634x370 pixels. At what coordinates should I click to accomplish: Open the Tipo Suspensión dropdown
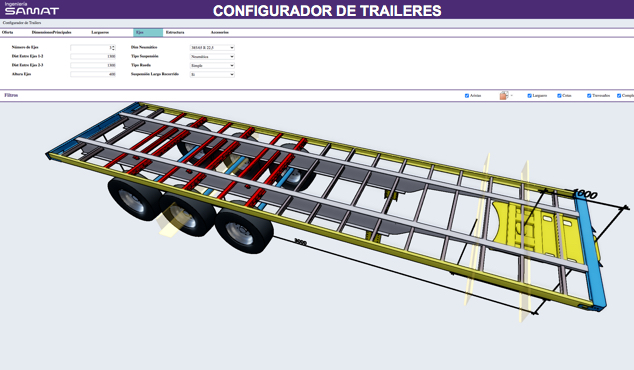[212, 57]
